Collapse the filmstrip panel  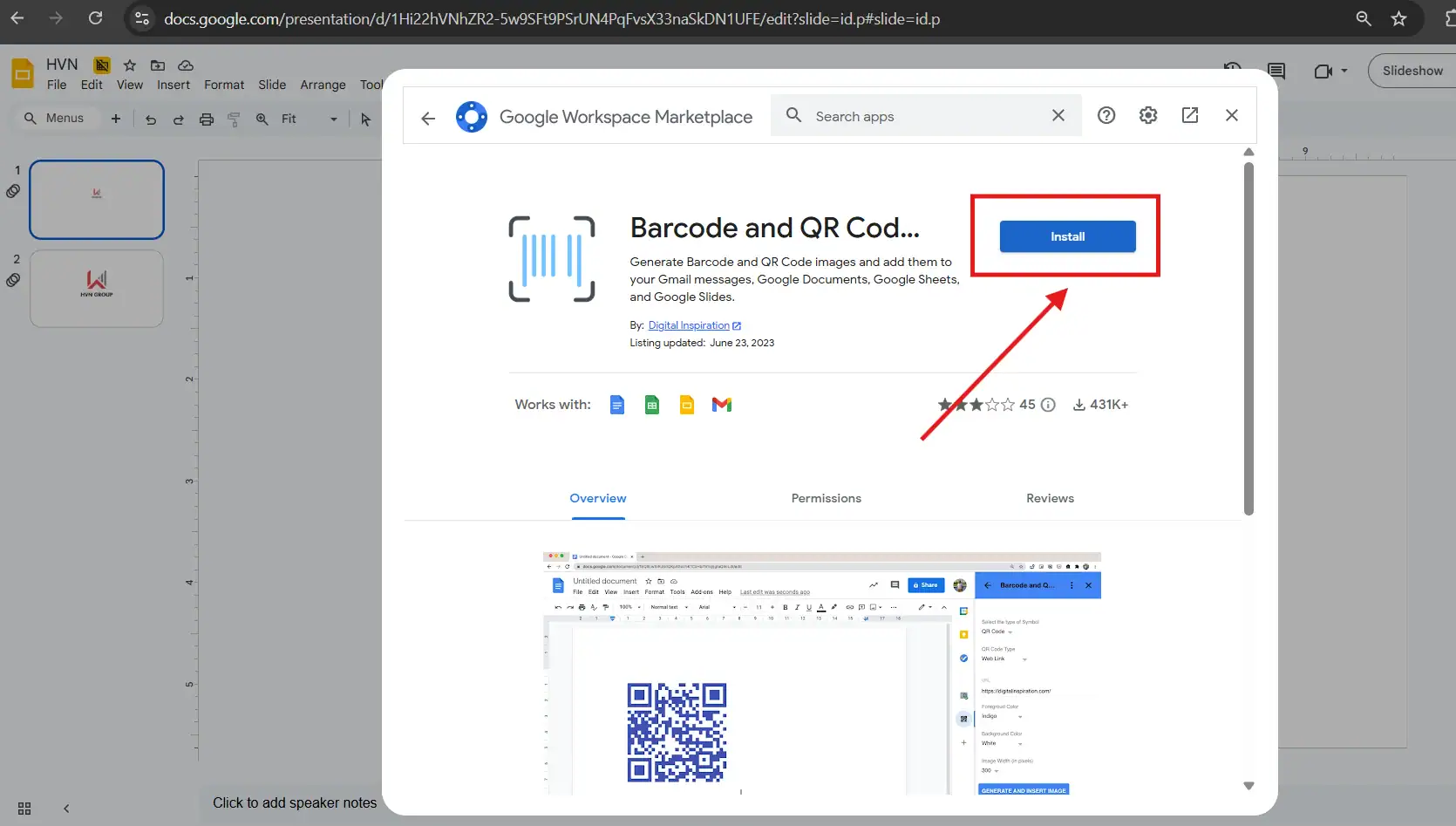tap(66, 809)
